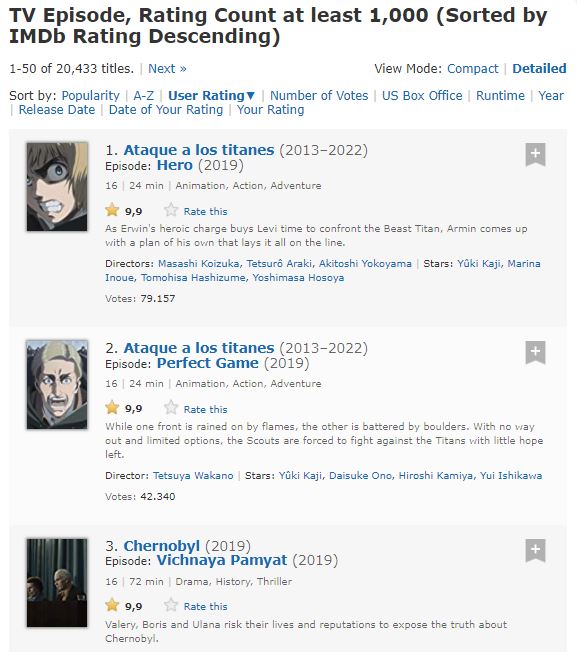Go to Next page of titles
Viewport: 577px width, 652px height.
[x=167, y=69]
